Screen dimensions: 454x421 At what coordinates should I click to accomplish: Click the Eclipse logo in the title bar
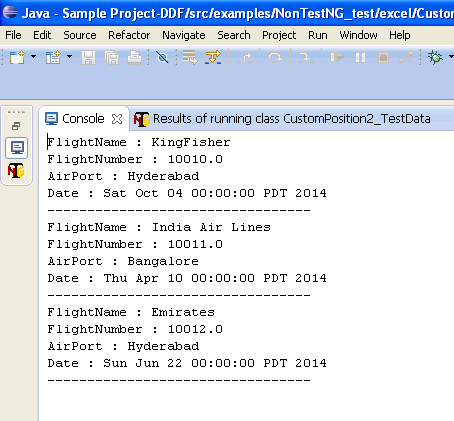click(x=10, y=12)
